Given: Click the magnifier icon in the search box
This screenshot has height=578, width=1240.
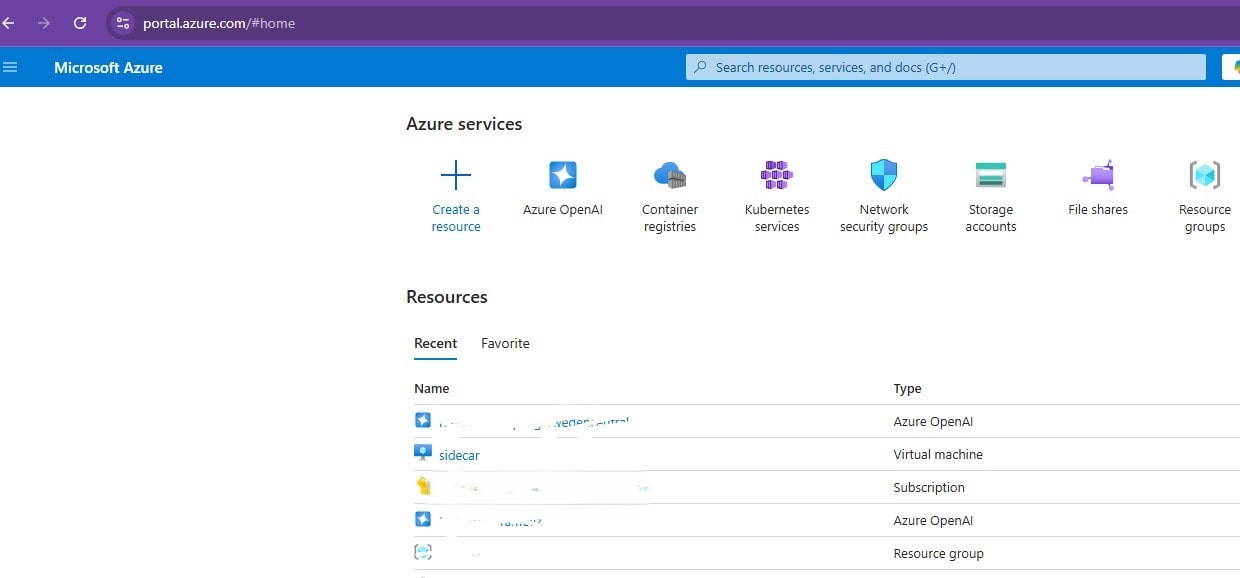Looking at the screenshot, I should [701, 67].
